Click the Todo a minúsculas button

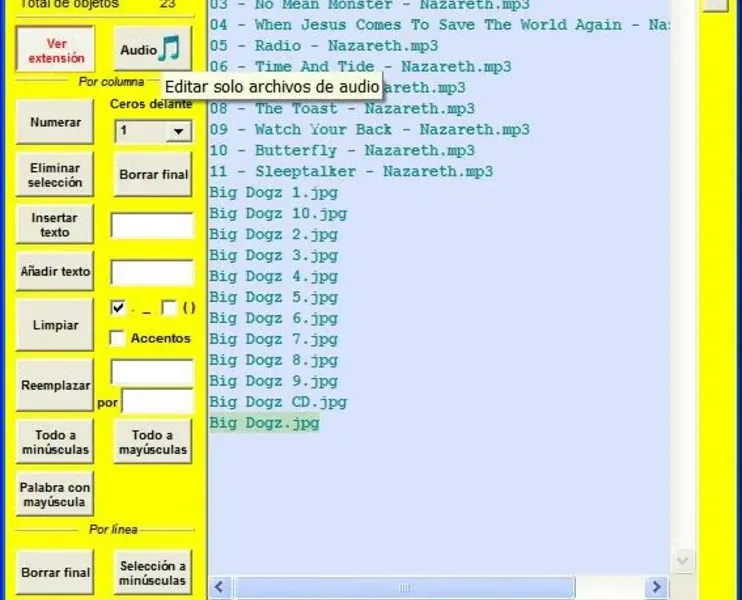coord(55,442)
